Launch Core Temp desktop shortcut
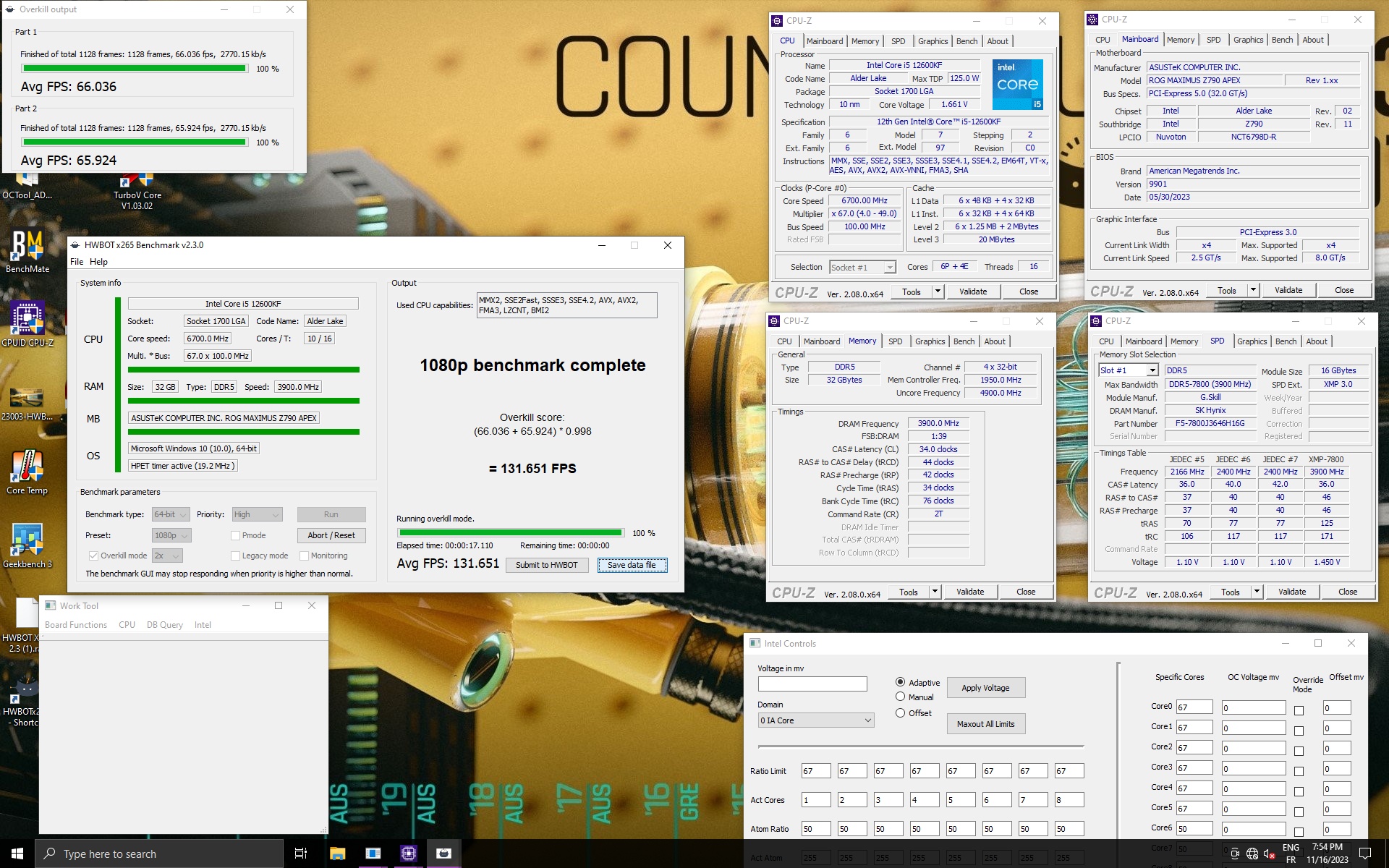 (27, 472)
